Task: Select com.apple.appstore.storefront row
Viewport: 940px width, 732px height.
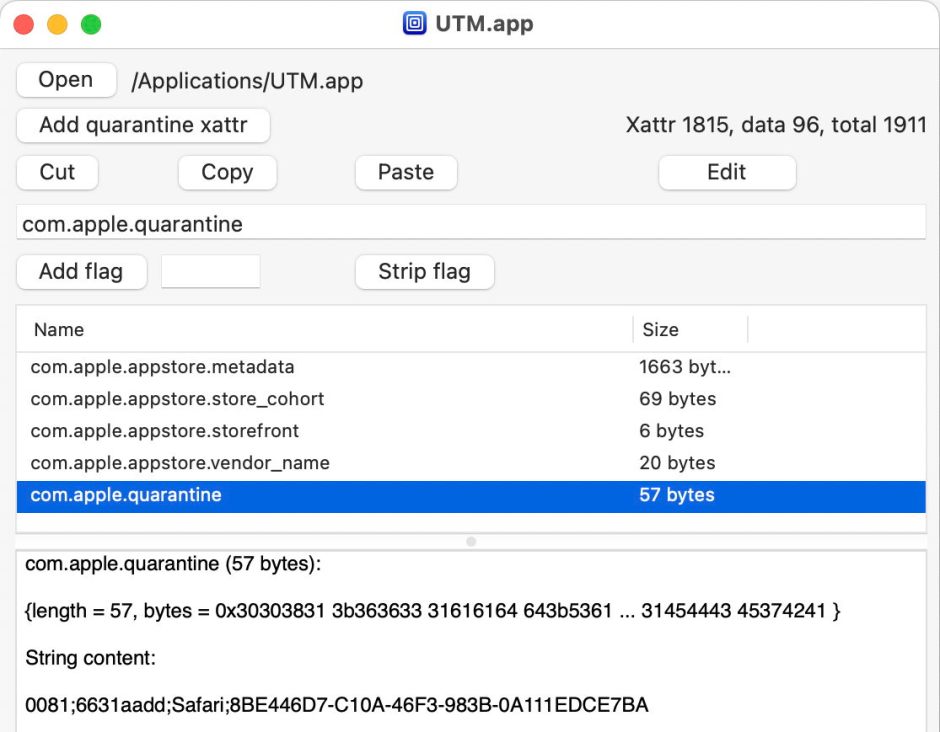Action: point(471,431)
